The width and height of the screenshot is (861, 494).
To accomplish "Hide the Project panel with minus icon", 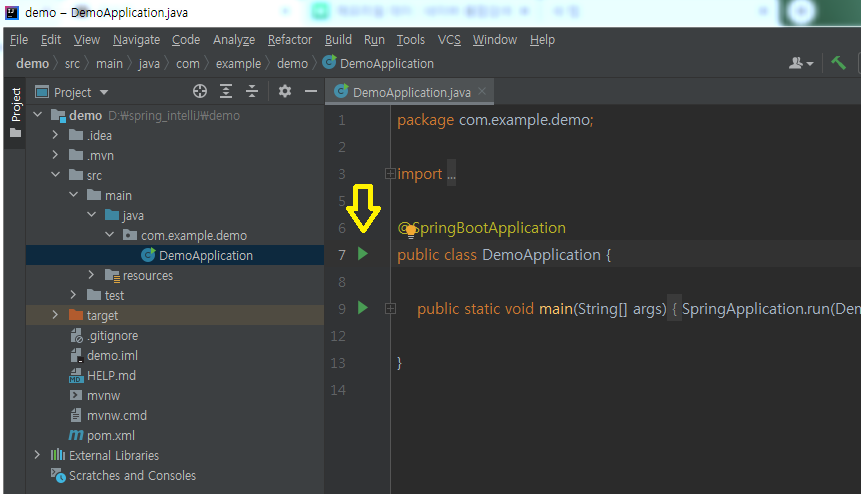I will pos(311,91).
